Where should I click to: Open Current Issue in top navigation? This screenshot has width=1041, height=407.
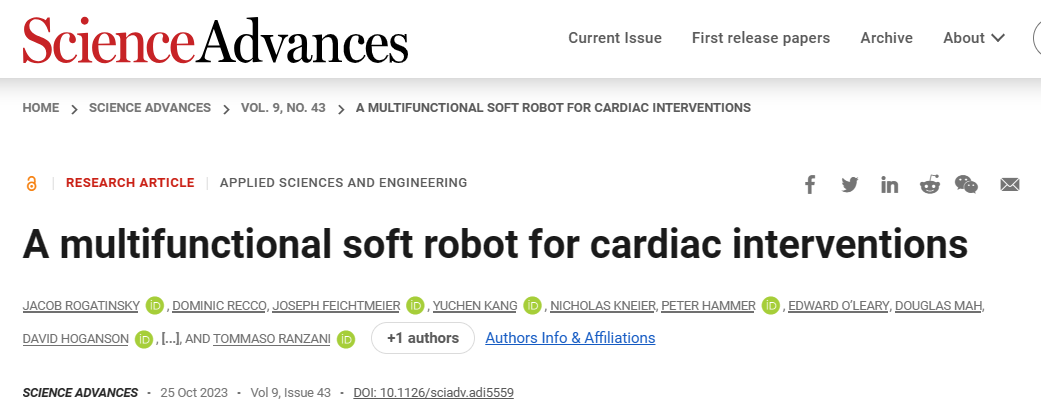[x=615, y=38]
